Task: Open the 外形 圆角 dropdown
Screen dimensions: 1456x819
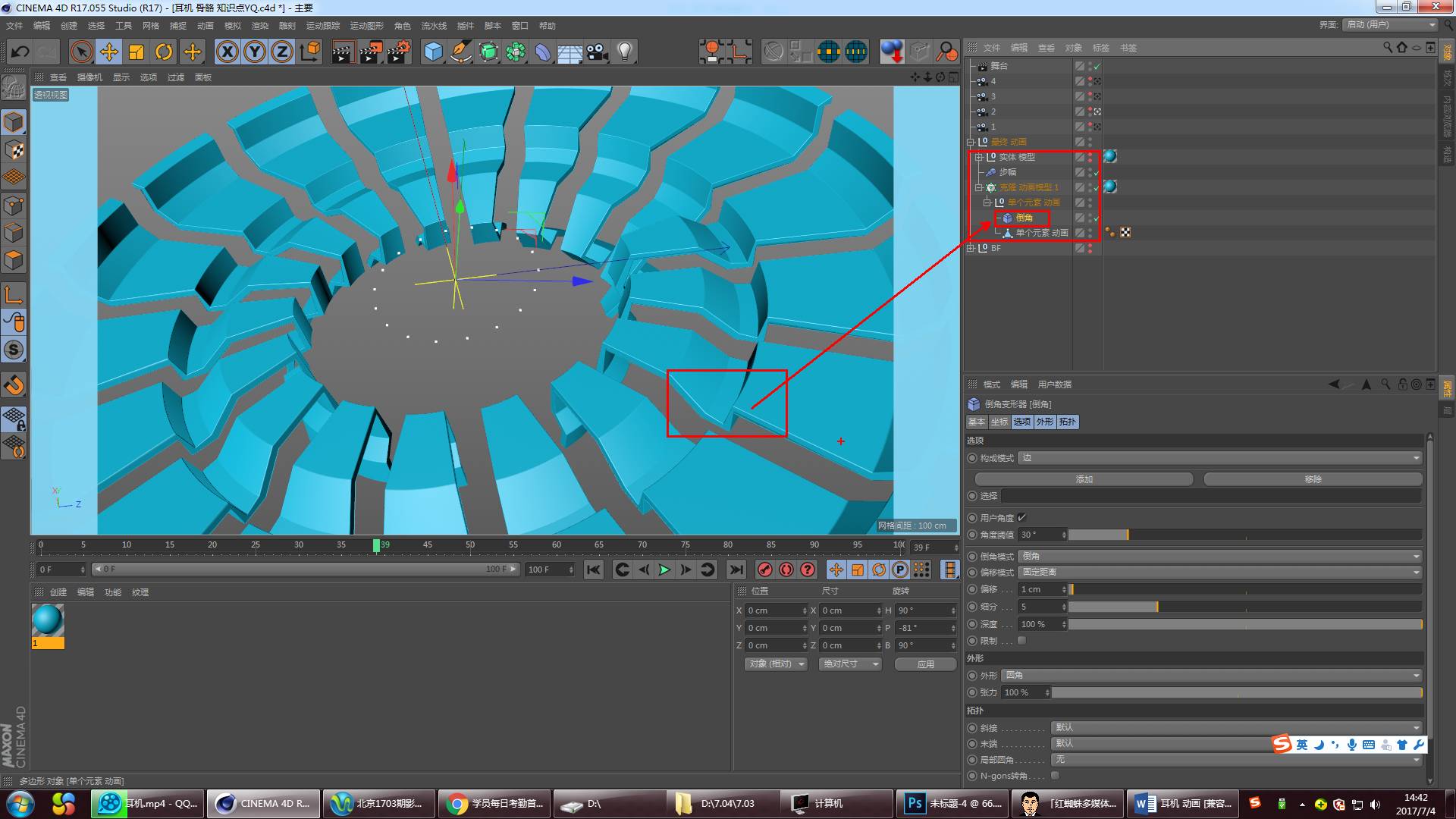Action: [x=1211, y=675]
